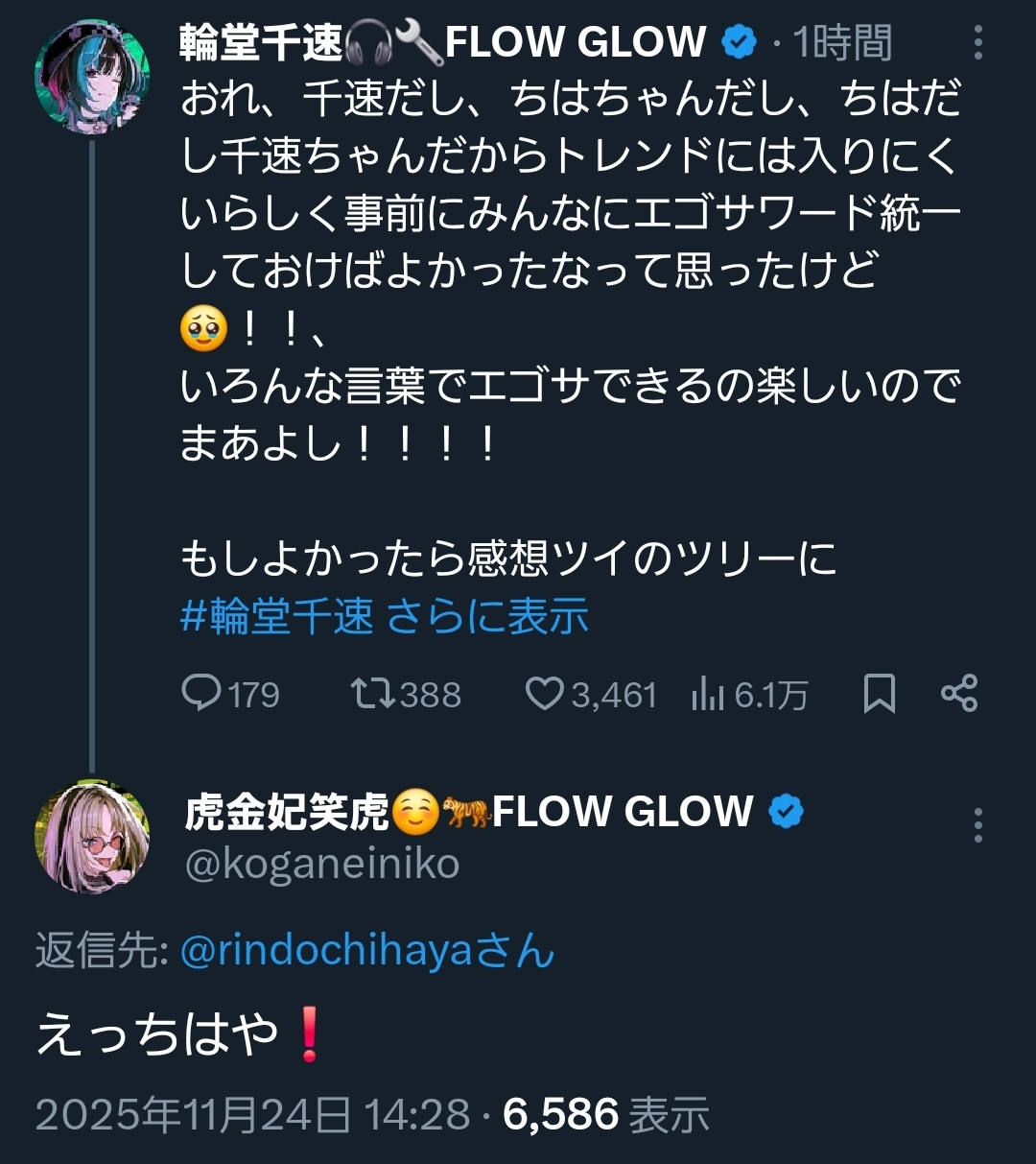Like the tweet with the heart icon
1036x1164 pixels.
pos(544,693)
